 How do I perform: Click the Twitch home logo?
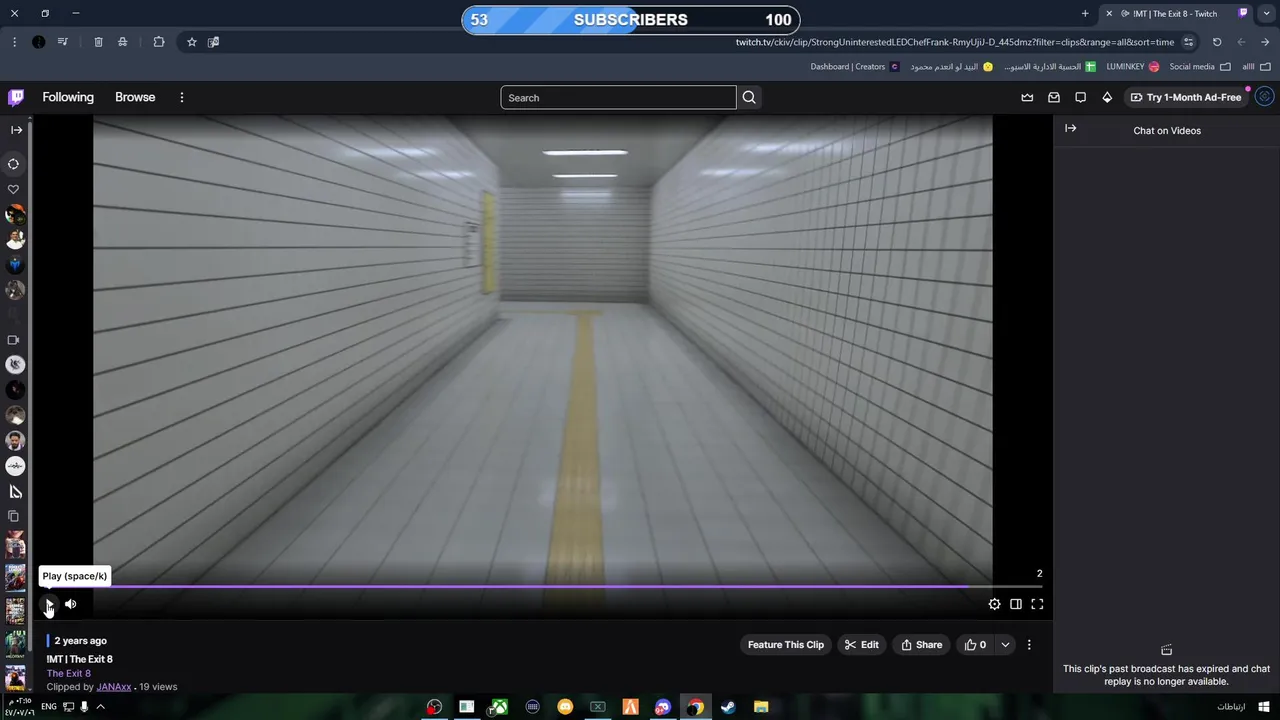[16, 97]
